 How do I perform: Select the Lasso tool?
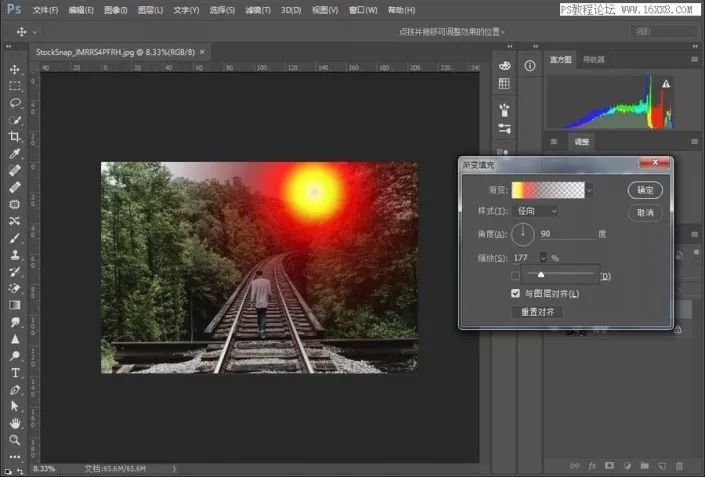coord(15,103)
